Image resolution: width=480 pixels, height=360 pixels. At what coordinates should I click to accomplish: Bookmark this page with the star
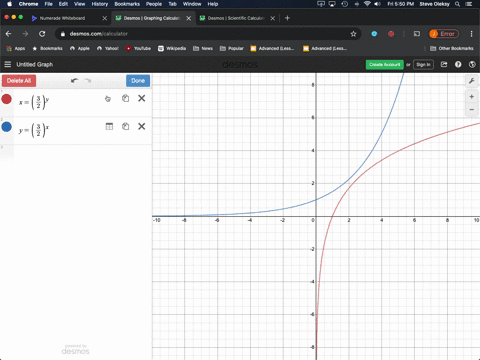tap(353, 34)
